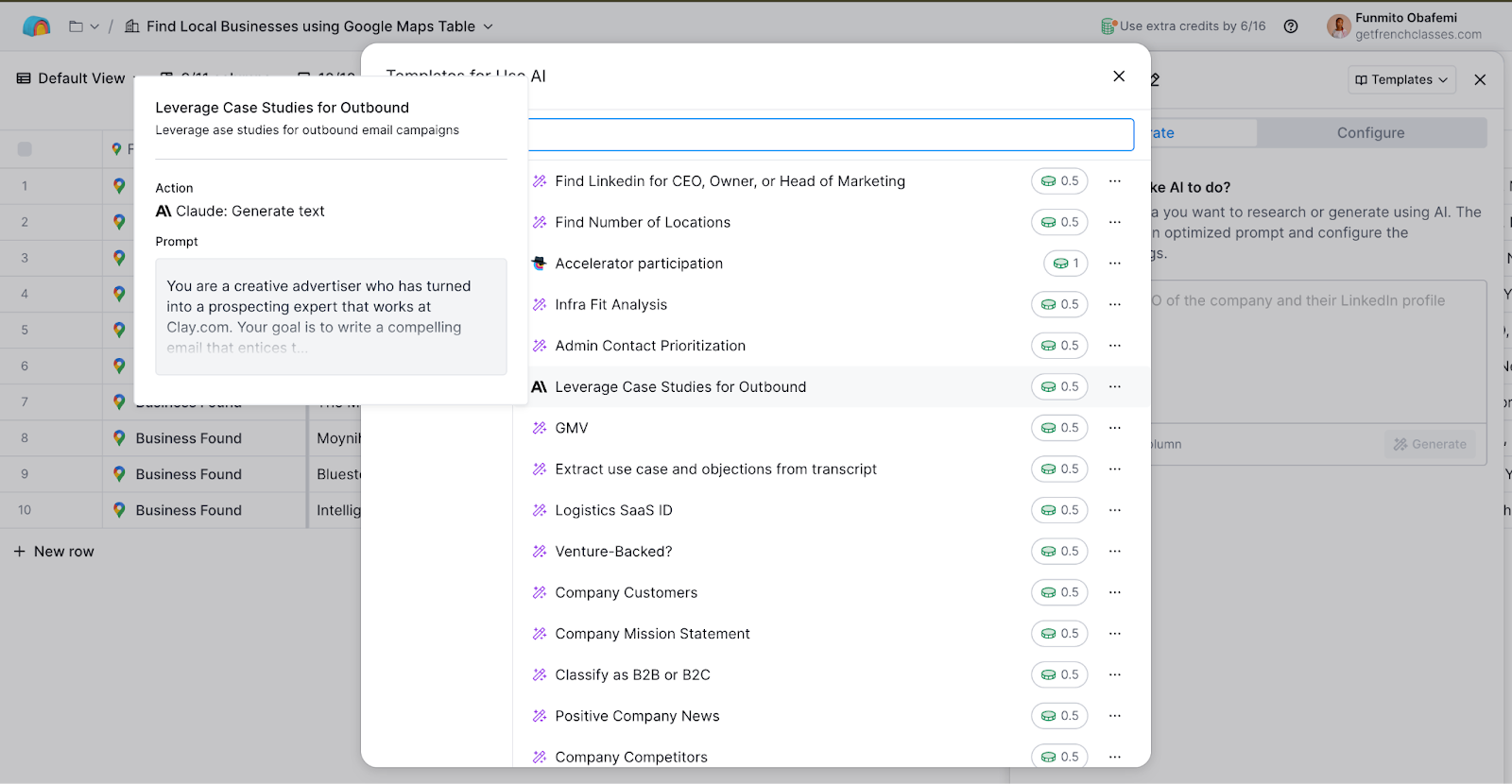Viewport: 1512px width, 784px height.
Task: Click the credits badge for Accelerator participation
Action: (1065, 264)
